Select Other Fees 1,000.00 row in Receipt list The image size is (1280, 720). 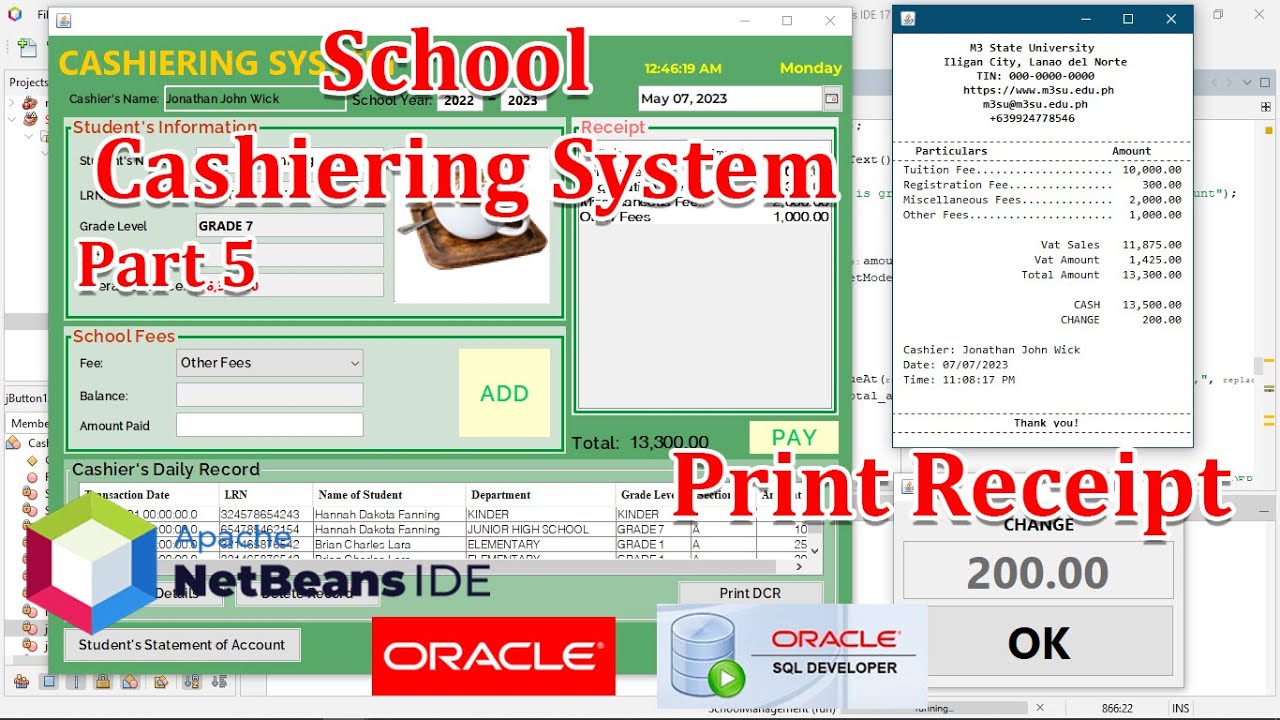click(x=705, y=217)
